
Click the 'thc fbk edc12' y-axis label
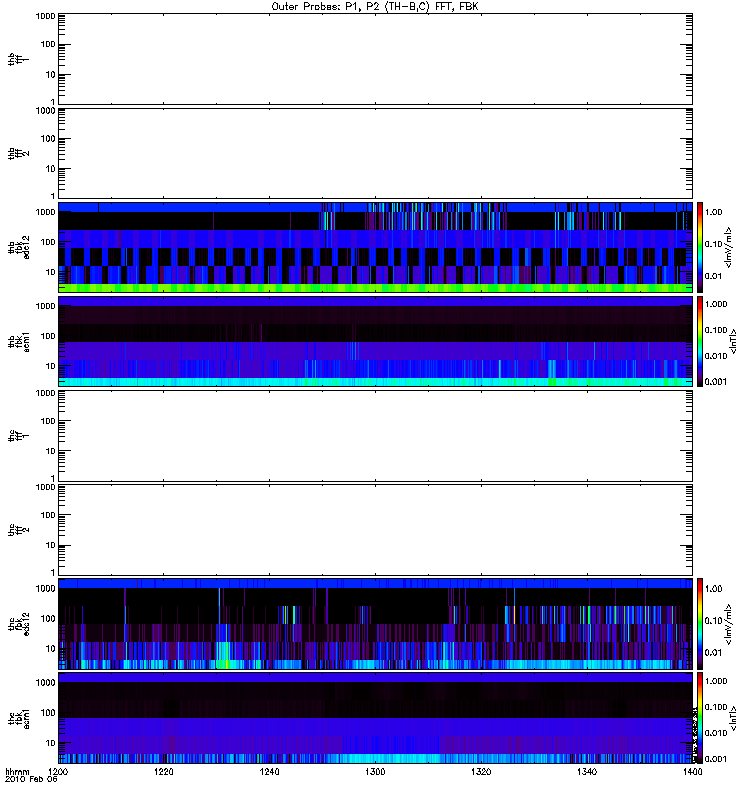coord(19,624)
